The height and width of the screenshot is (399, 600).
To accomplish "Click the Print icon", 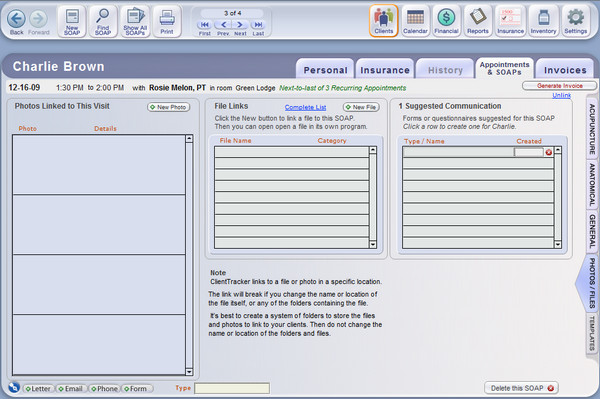I will 167,21.
